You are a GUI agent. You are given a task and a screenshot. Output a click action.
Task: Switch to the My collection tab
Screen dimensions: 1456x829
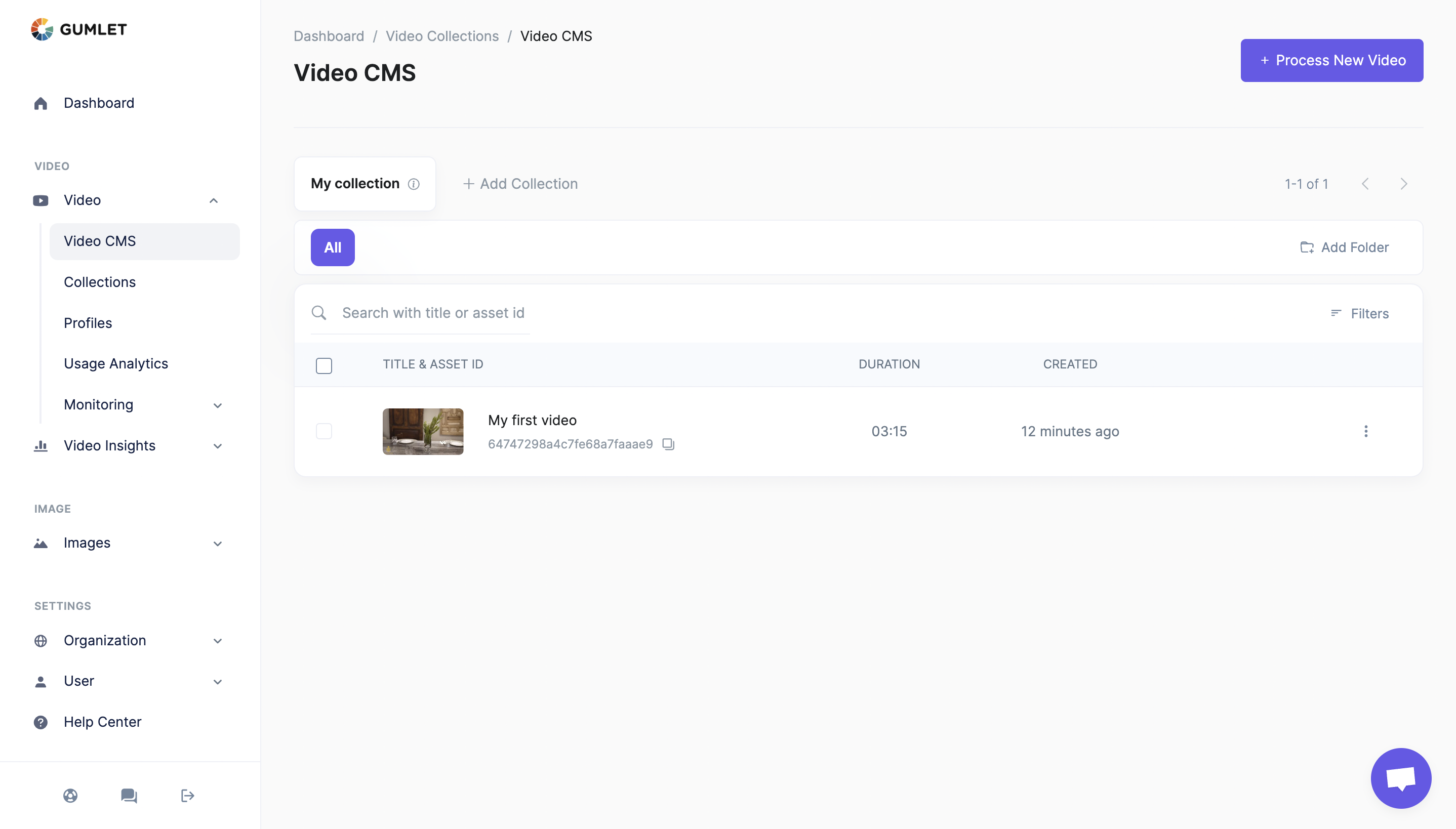coord(355,184)
